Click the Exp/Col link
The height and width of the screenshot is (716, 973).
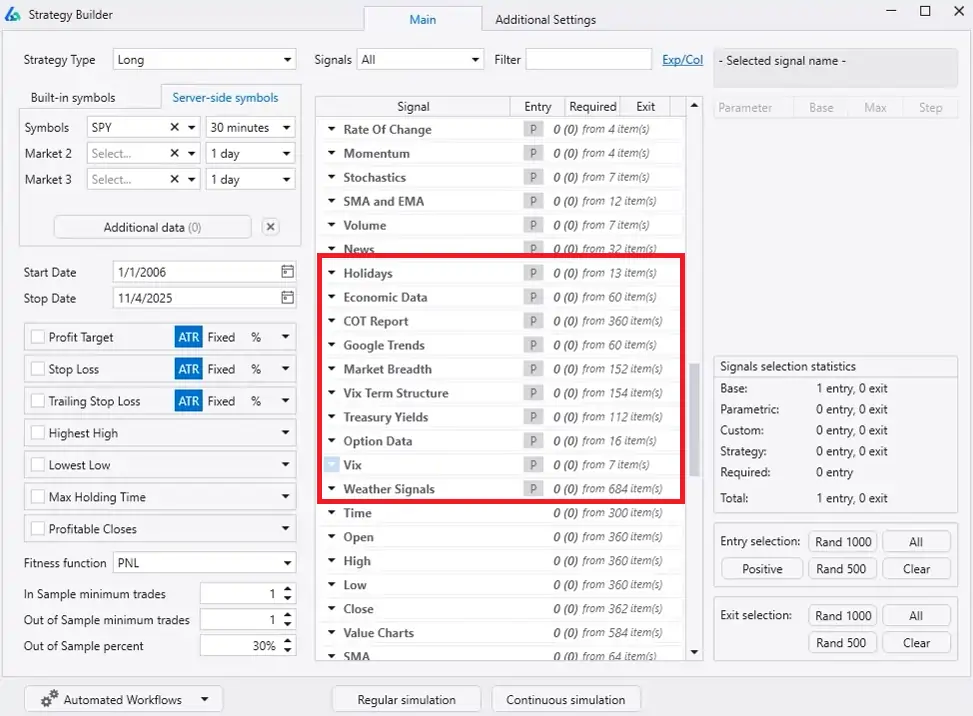pyautogui.click(x=682, y=60)
